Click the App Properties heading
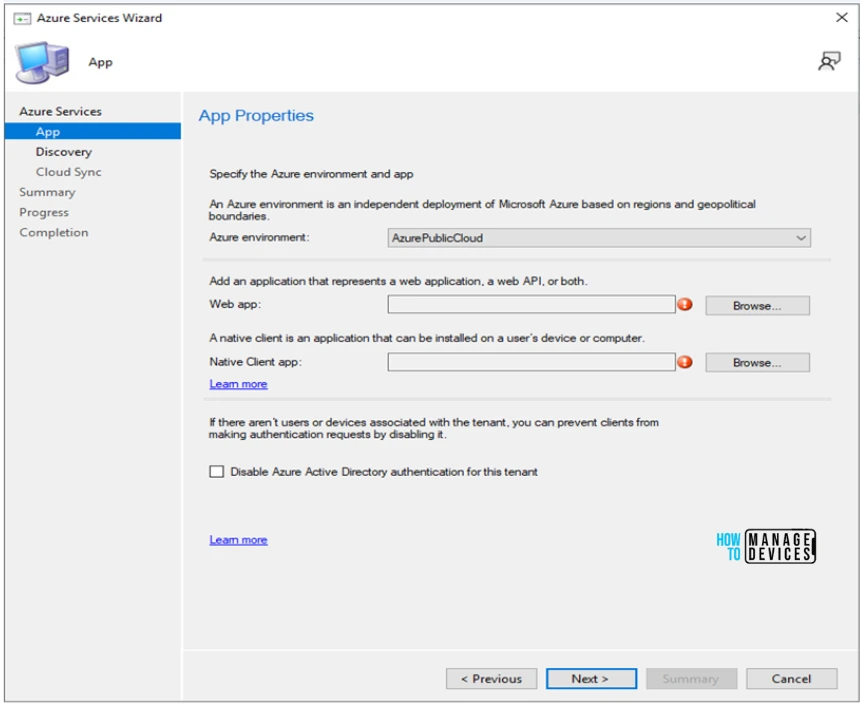860x704 pixels. click(256, 116)
